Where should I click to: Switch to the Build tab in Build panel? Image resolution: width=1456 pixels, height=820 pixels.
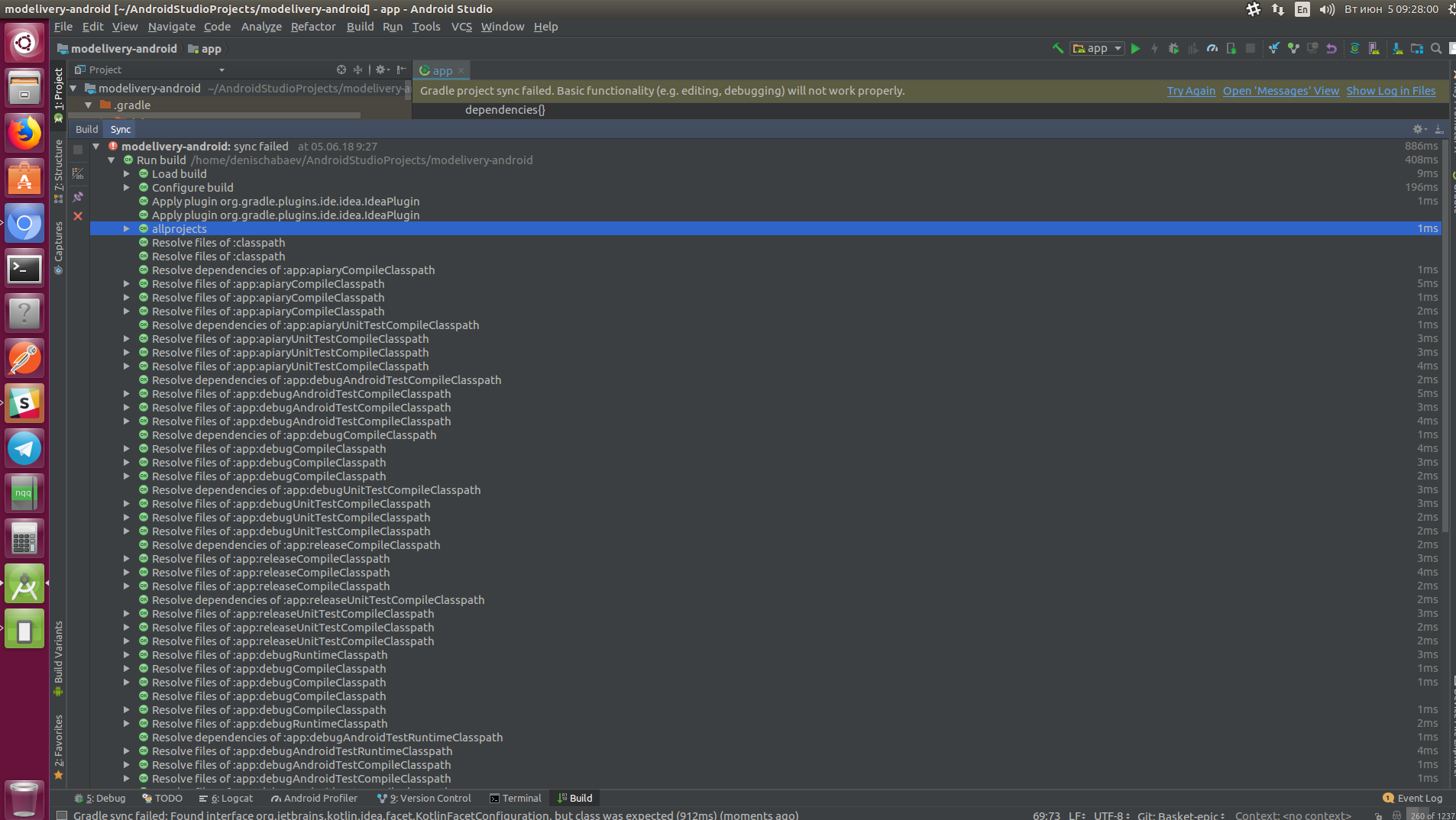pyautogui.click(x=86, y=129)
